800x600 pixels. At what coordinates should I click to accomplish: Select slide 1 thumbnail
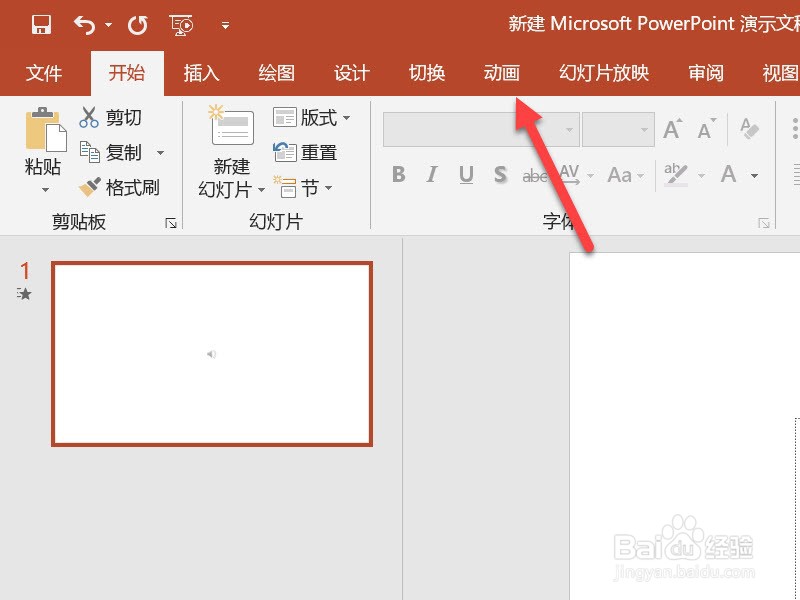pyautogui.click(x=212, y=354)
